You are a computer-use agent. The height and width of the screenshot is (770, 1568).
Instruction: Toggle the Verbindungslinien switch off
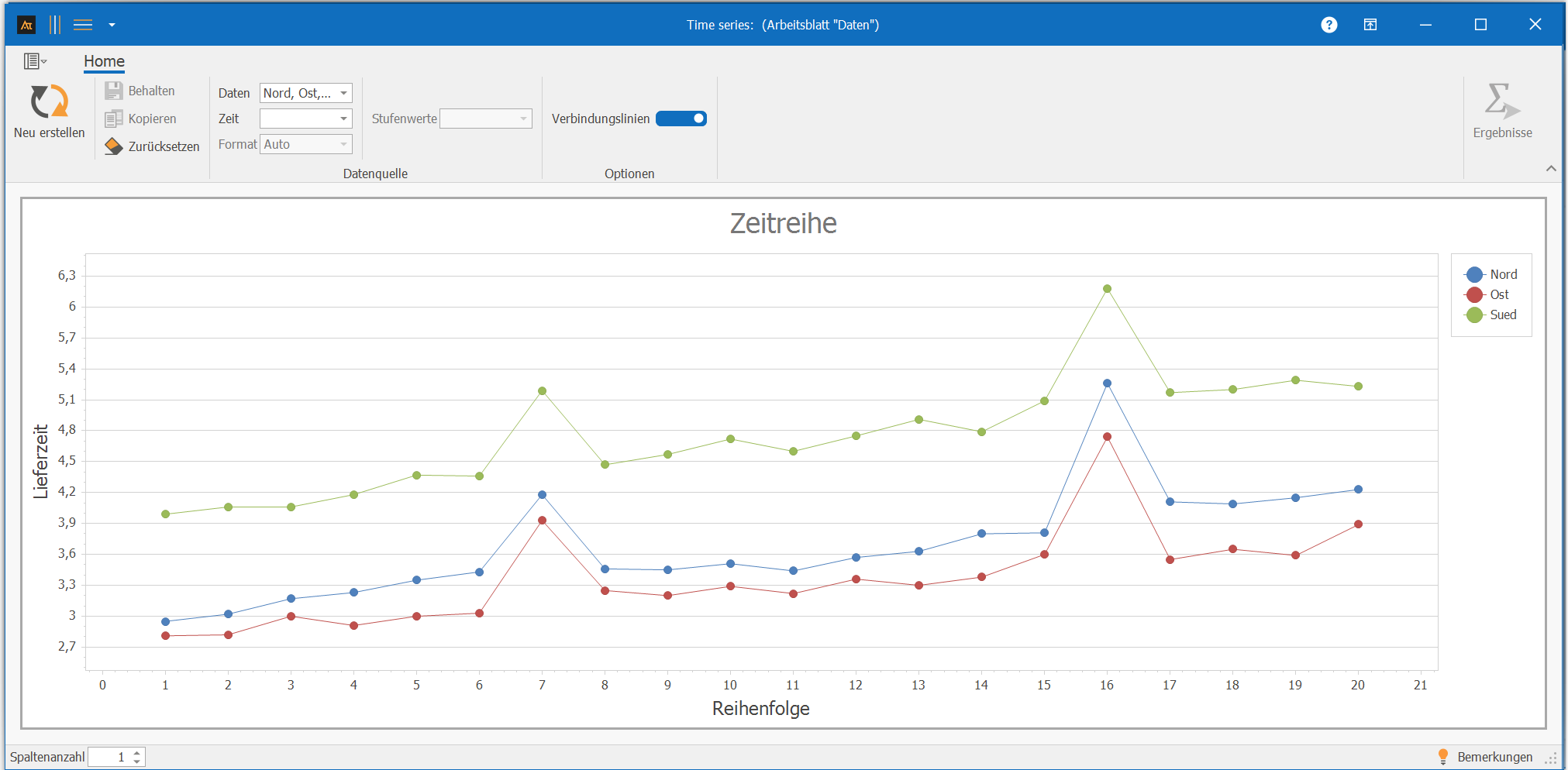pyautogui.click(x=681, y=119)
